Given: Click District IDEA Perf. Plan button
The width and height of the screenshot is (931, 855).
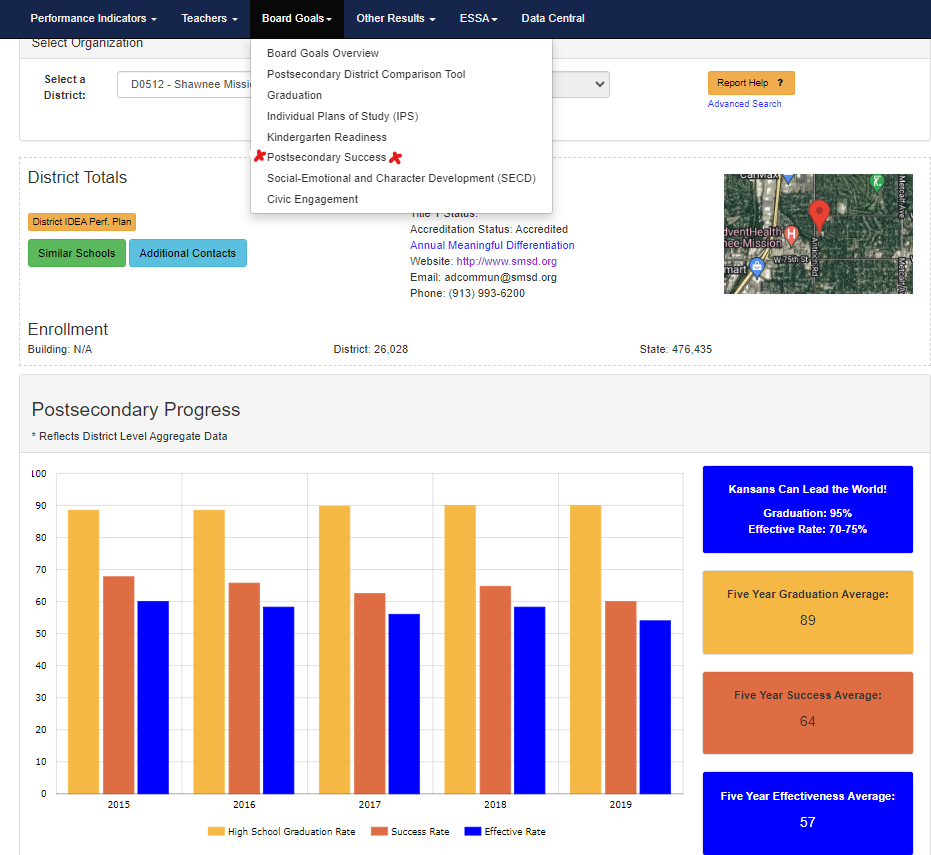Looking at the screenshot, I should pyautogui.click(x=82, y=221).
